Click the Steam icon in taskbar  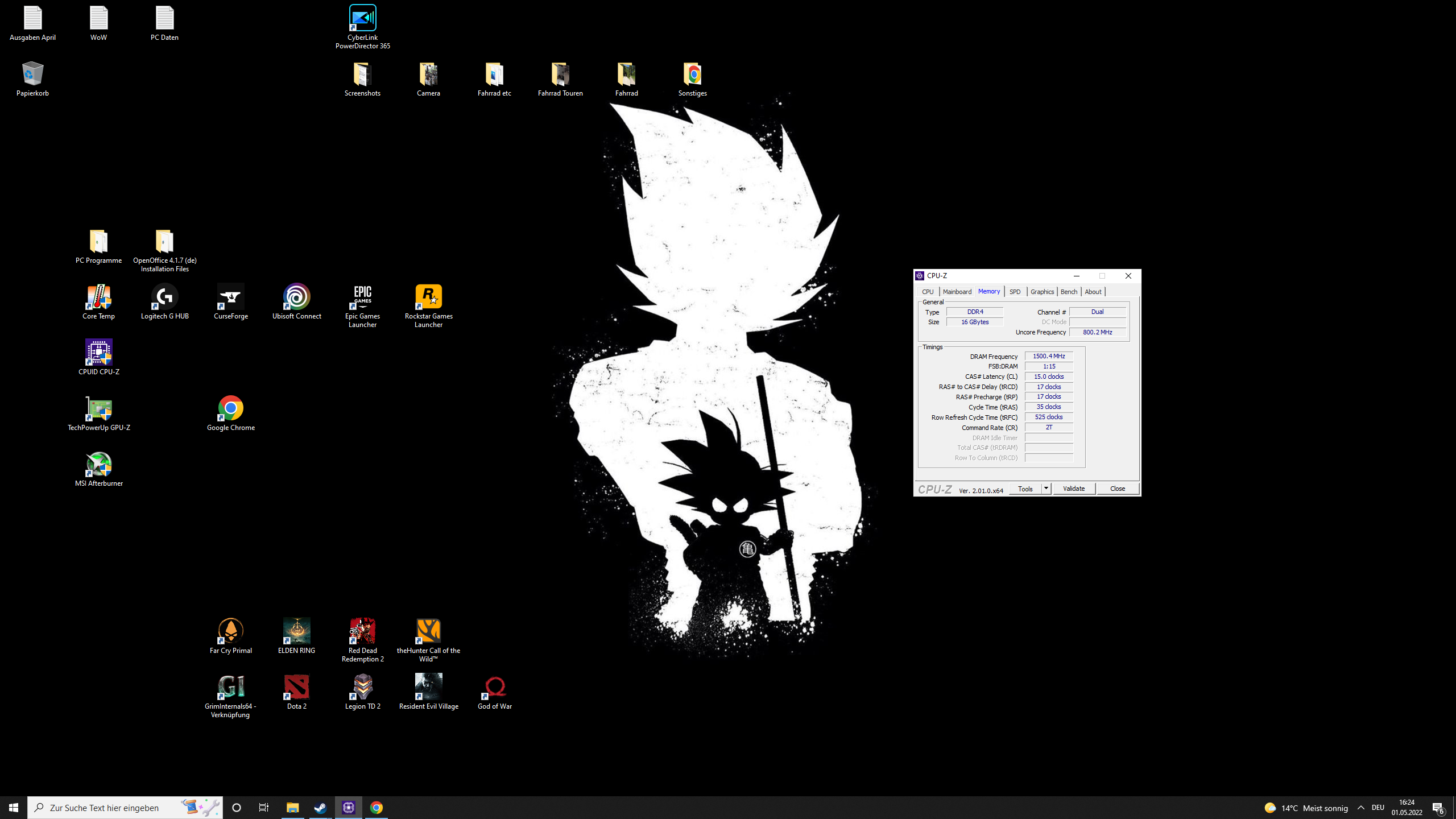tap(320, 807)
